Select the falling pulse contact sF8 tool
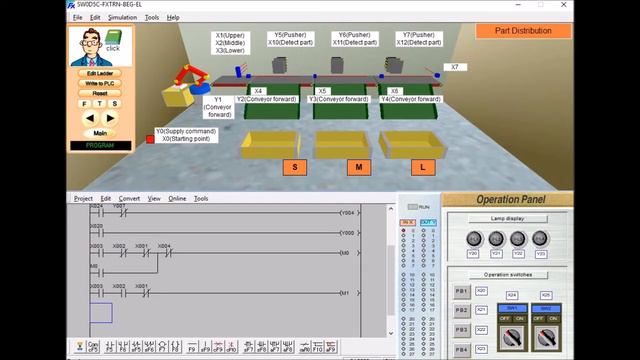This screenshot has height=360, width=640. pos(262,347)
